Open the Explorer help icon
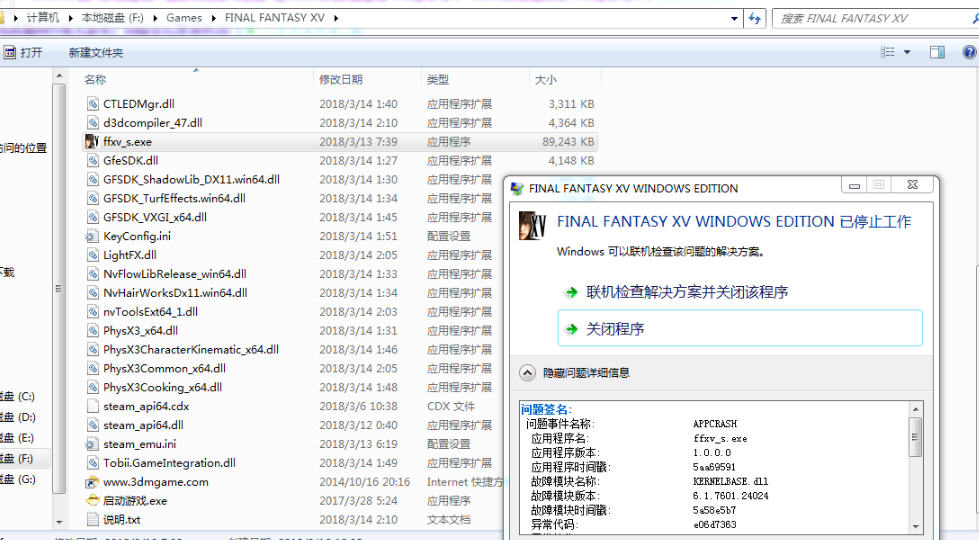This screenshot has width=979, height=540. tap(970, 52)
